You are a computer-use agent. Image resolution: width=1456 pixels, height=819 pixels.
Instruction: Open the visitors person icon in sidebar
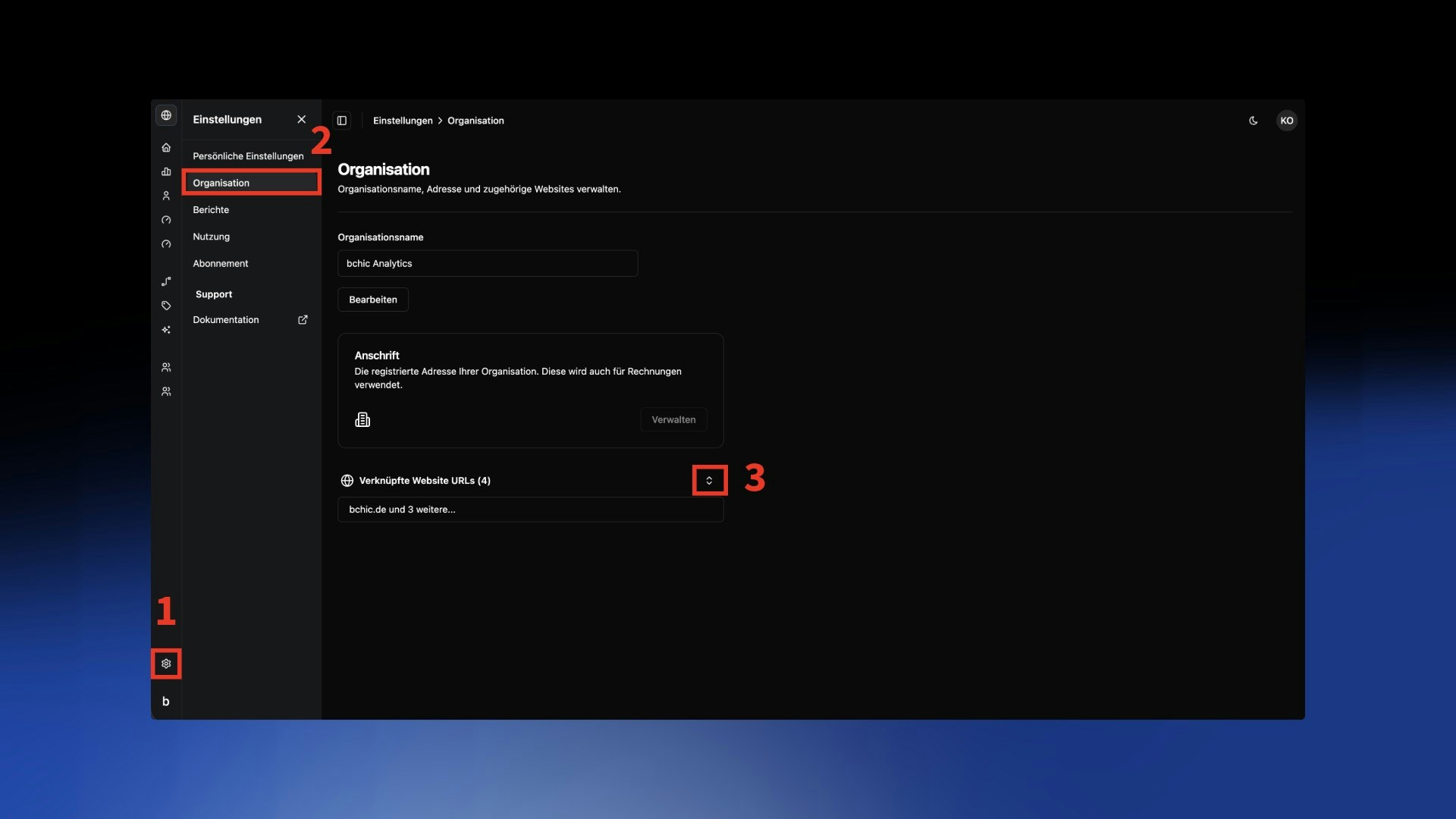(x=166, y=196)
